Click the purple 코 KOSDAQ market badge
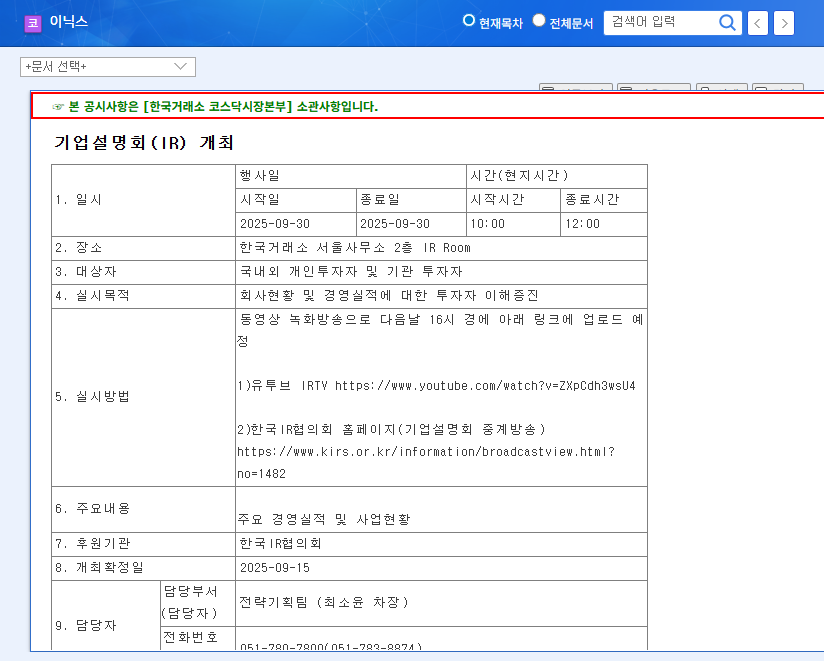The width and height of the screenshot is (824, 661). point(33,23)
